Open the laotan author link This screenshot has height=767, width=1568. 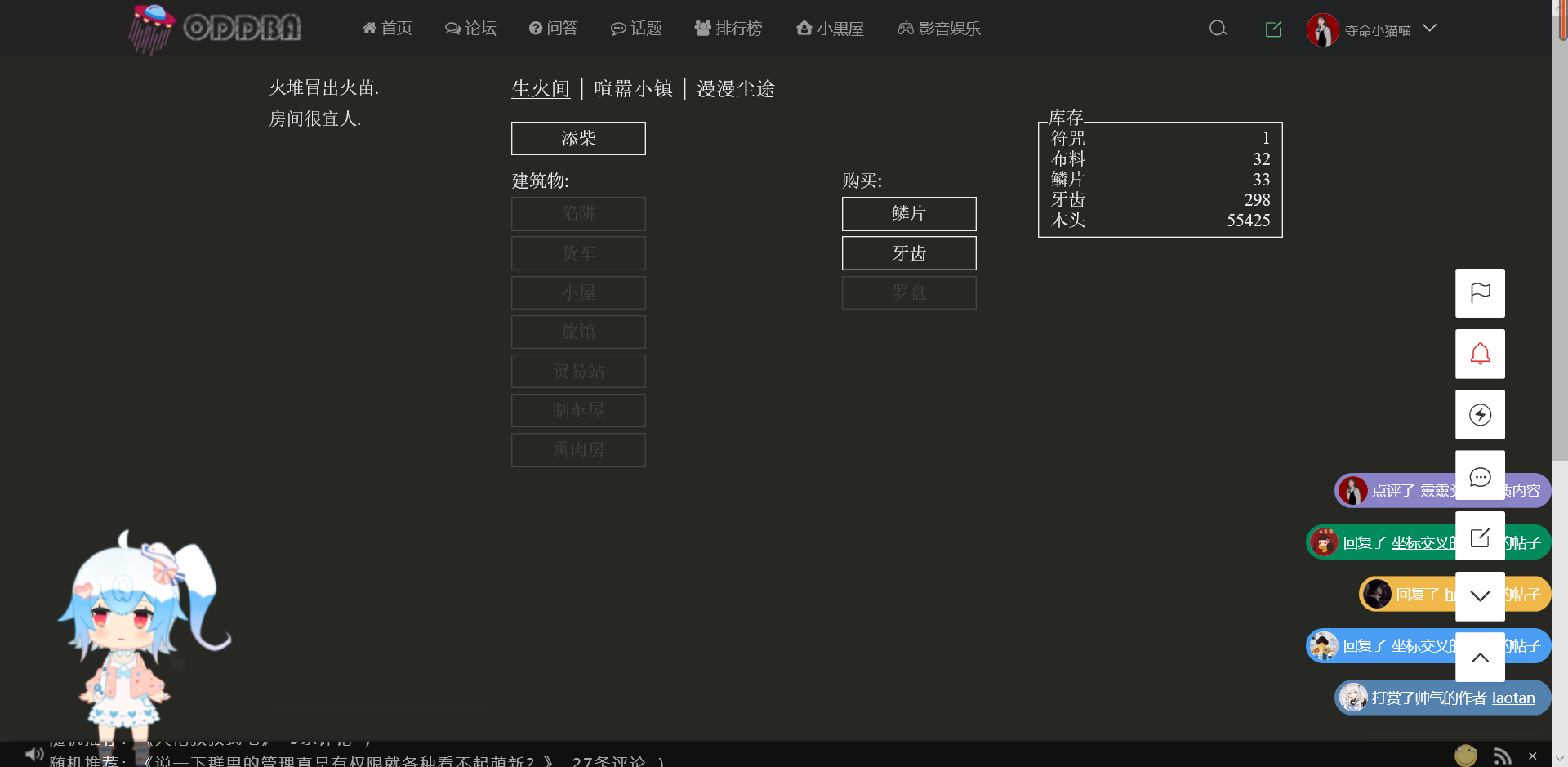point(1513,698)
